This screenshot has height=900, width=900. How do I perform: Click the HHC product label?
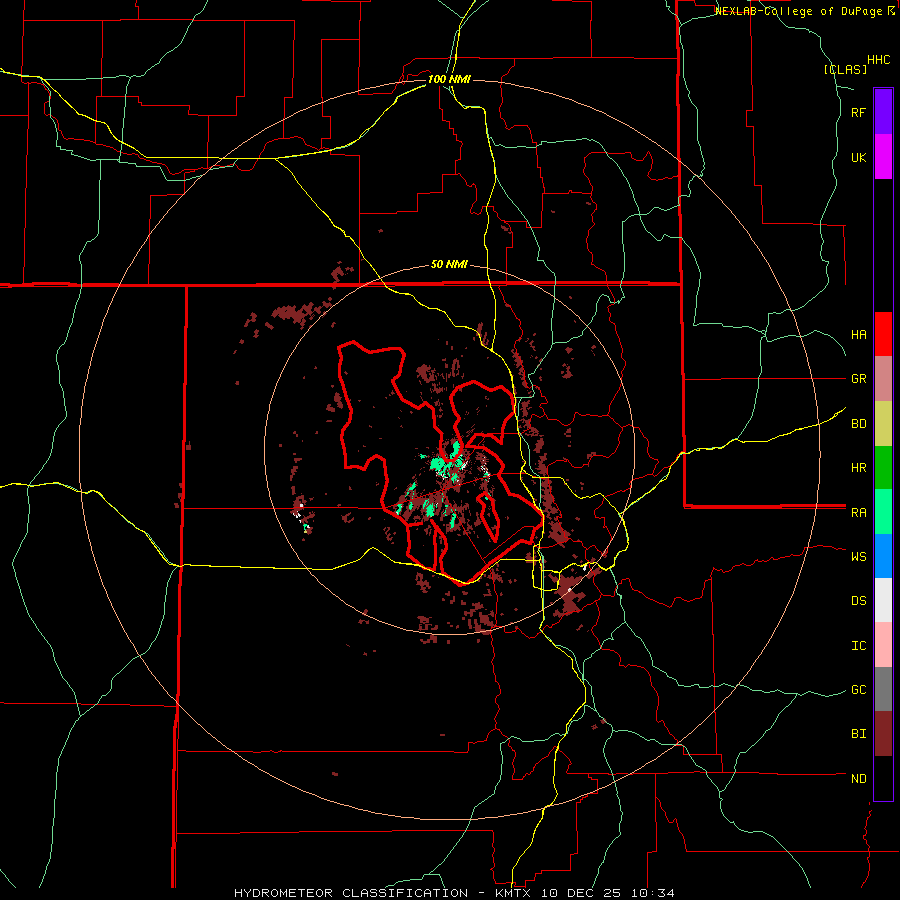pyautogui.click(x=878, y=60)
